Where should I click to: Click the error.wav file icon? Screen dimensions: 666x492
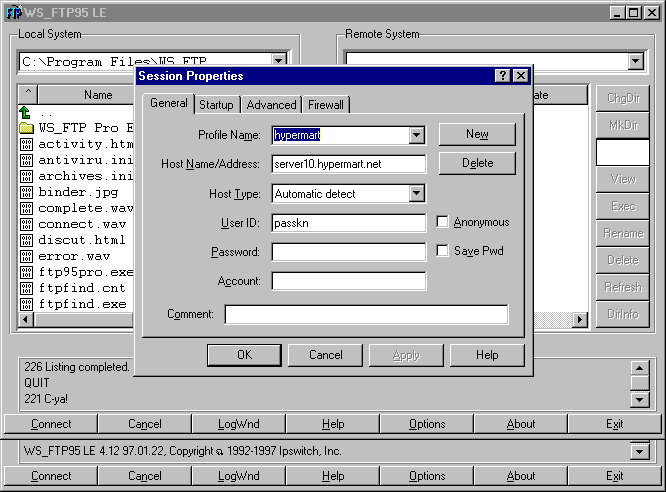tap(26, 256)
